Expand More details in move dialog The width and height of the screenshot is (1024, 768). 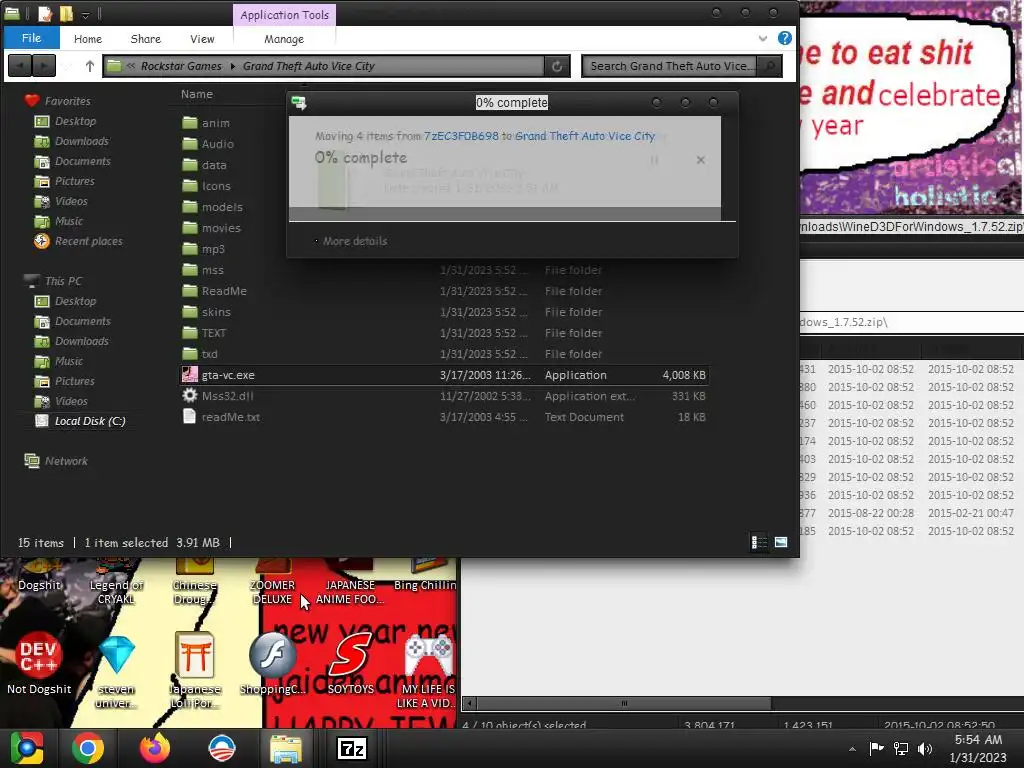(x=351, y=241)
